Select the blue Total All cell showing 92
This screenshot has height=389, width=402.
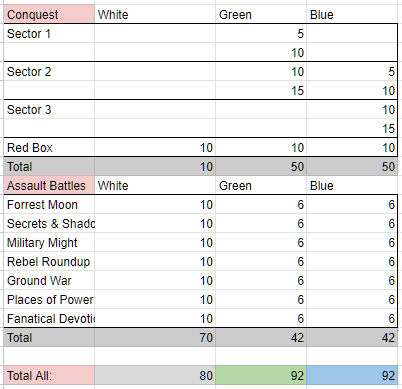[x=352, y=375]
